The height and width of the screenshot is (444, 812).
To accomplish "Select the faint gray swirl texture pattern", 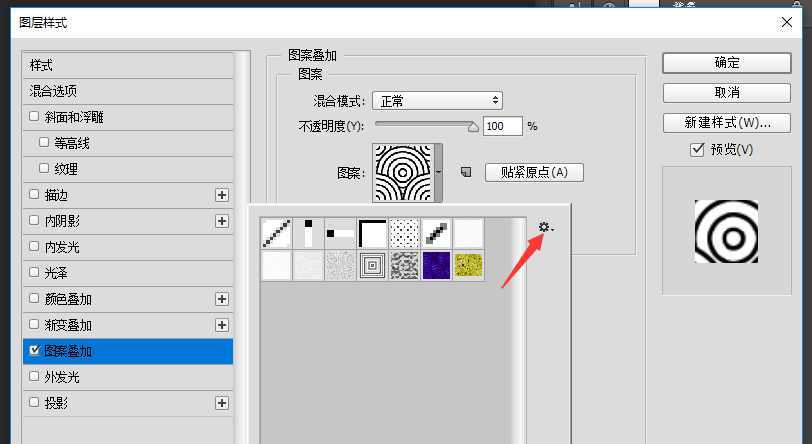I will click(340, 266).
